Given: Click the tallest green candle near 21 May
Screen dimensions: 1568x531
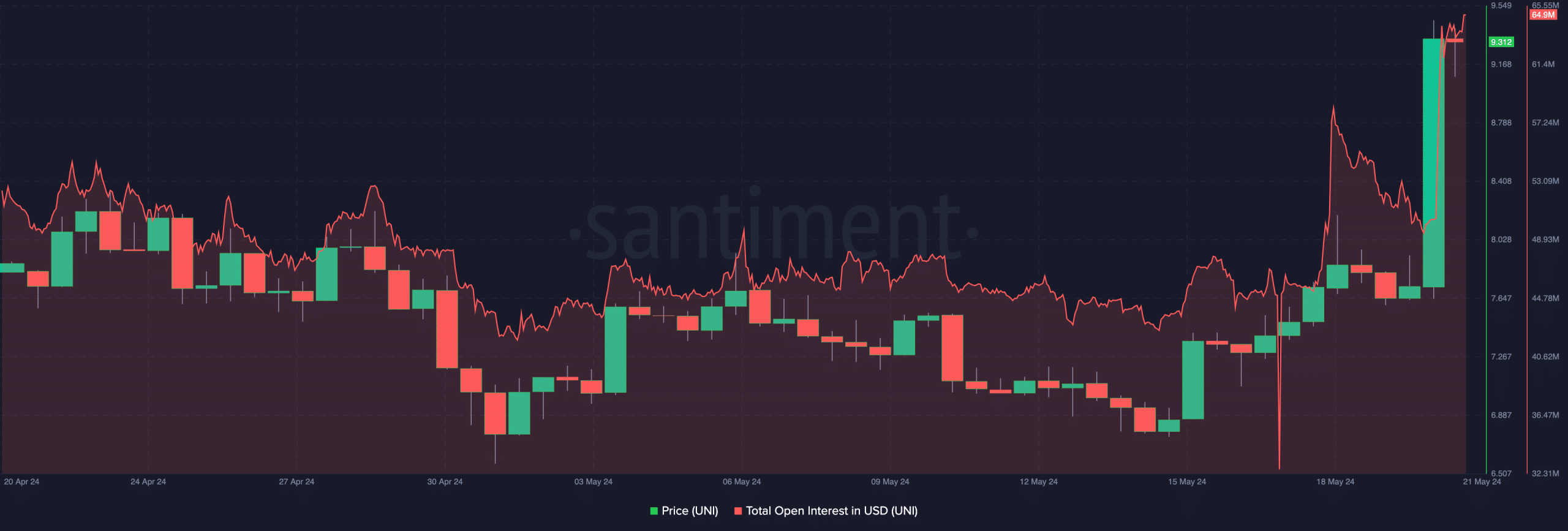Looking at the screenshot, I should pyautogui.click(x=1433, y=163).
